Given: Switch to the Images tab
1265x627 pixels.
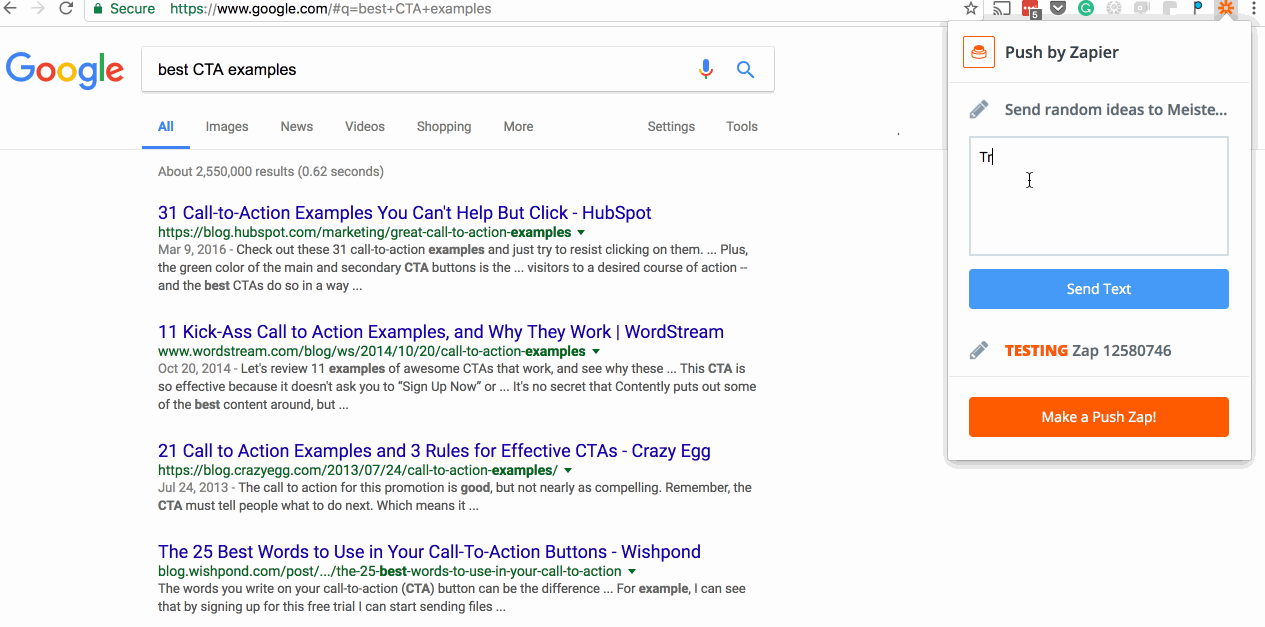Looking at the screenshot, I should pyautogui.click(x=227, y=126).
